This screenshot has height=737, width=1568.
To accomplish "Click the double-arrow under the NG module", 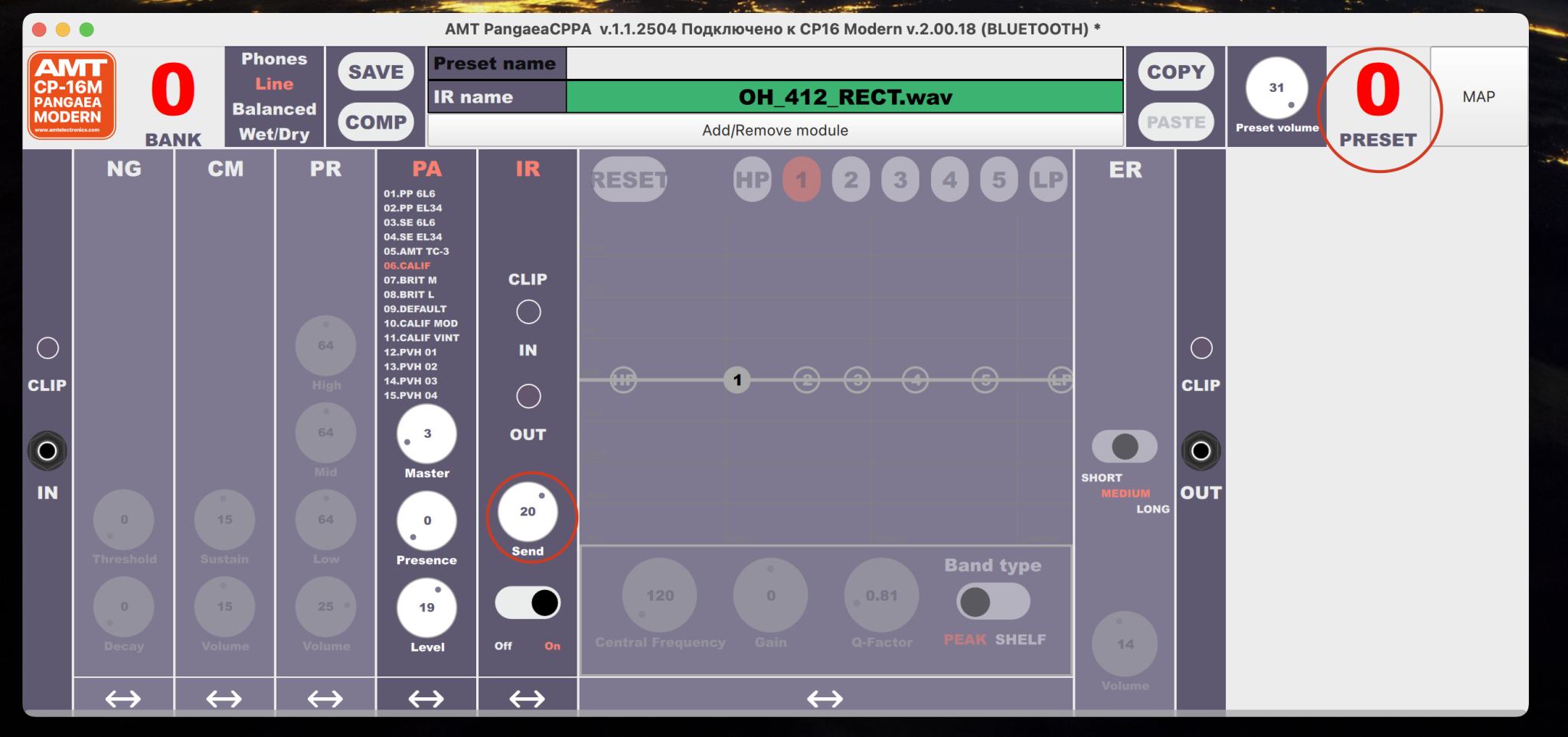I will (x=123, y=698).
